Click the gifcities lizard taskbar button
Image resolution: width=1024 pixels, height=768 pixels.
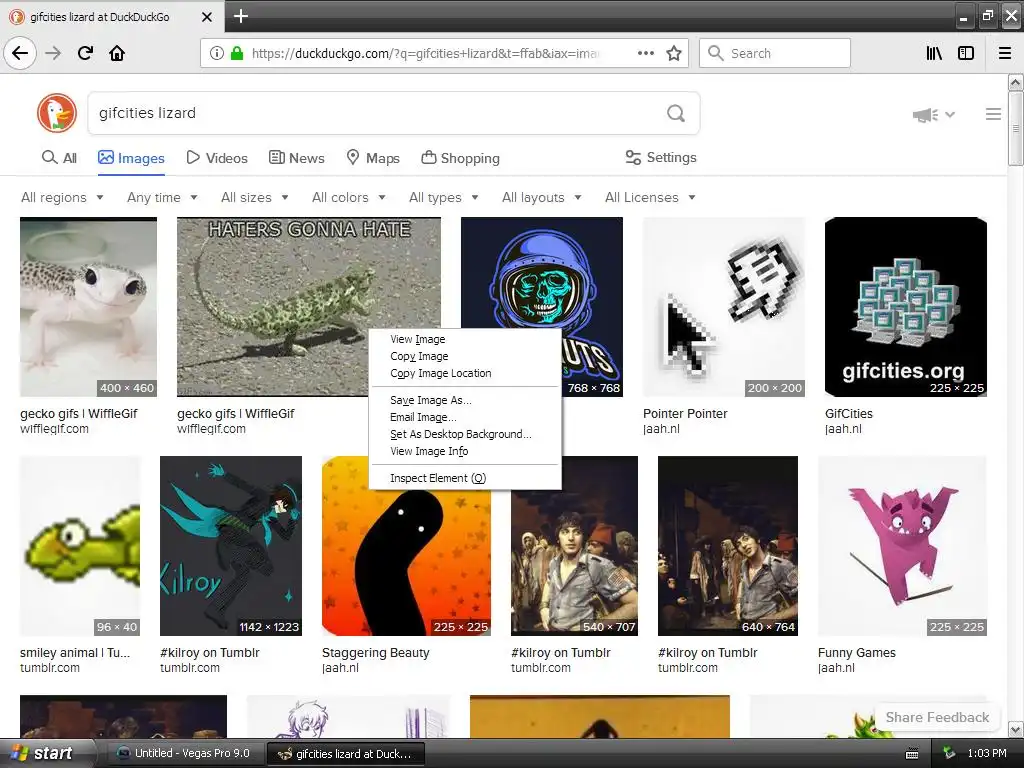click(x=345, y=754)
